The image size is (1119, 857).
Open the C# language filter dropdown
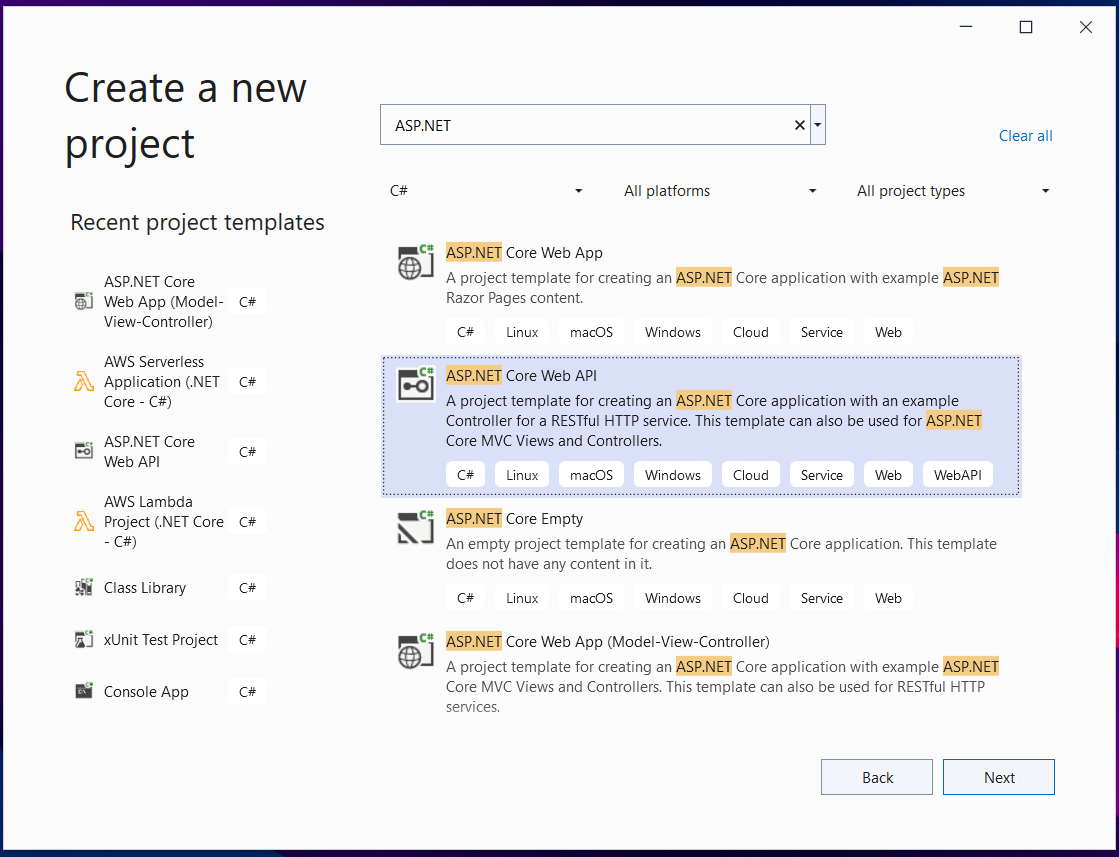click(x=485, y=191)
